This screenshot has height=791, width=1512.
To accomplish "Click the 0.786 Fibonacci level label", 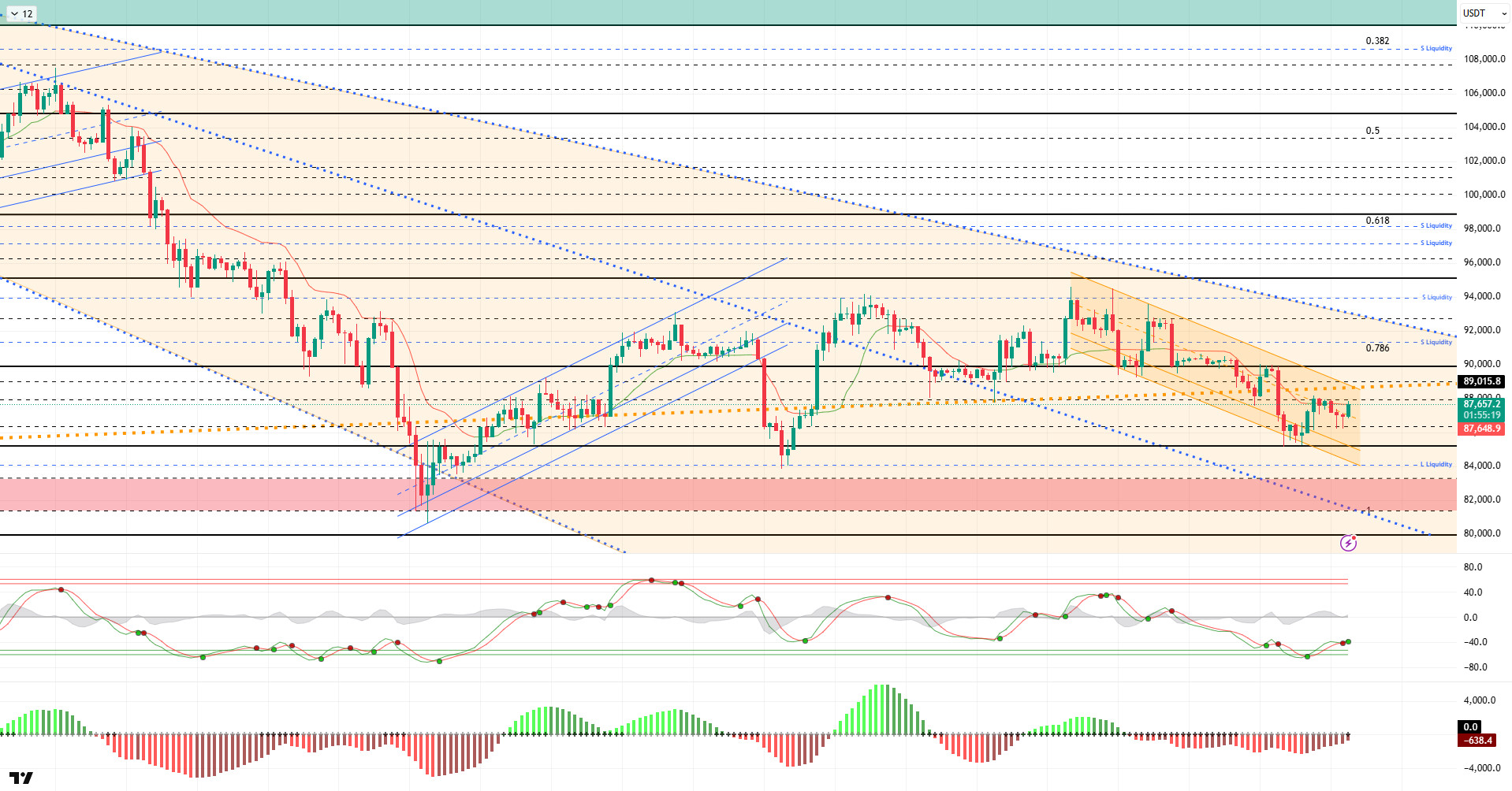I will 1377,348.
